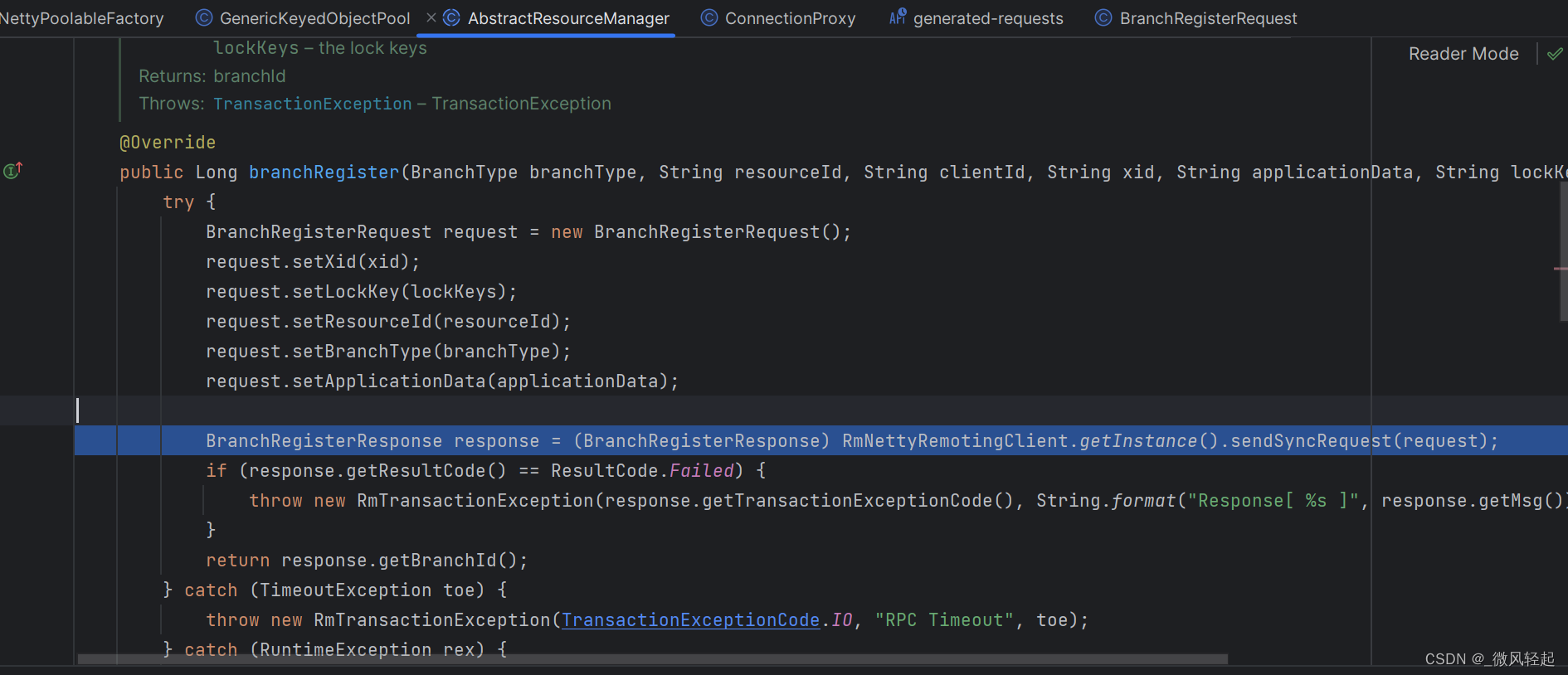The image size is (1568, 675).
Task: Click the request.setXid(xid); line
Action: [313, 262]
